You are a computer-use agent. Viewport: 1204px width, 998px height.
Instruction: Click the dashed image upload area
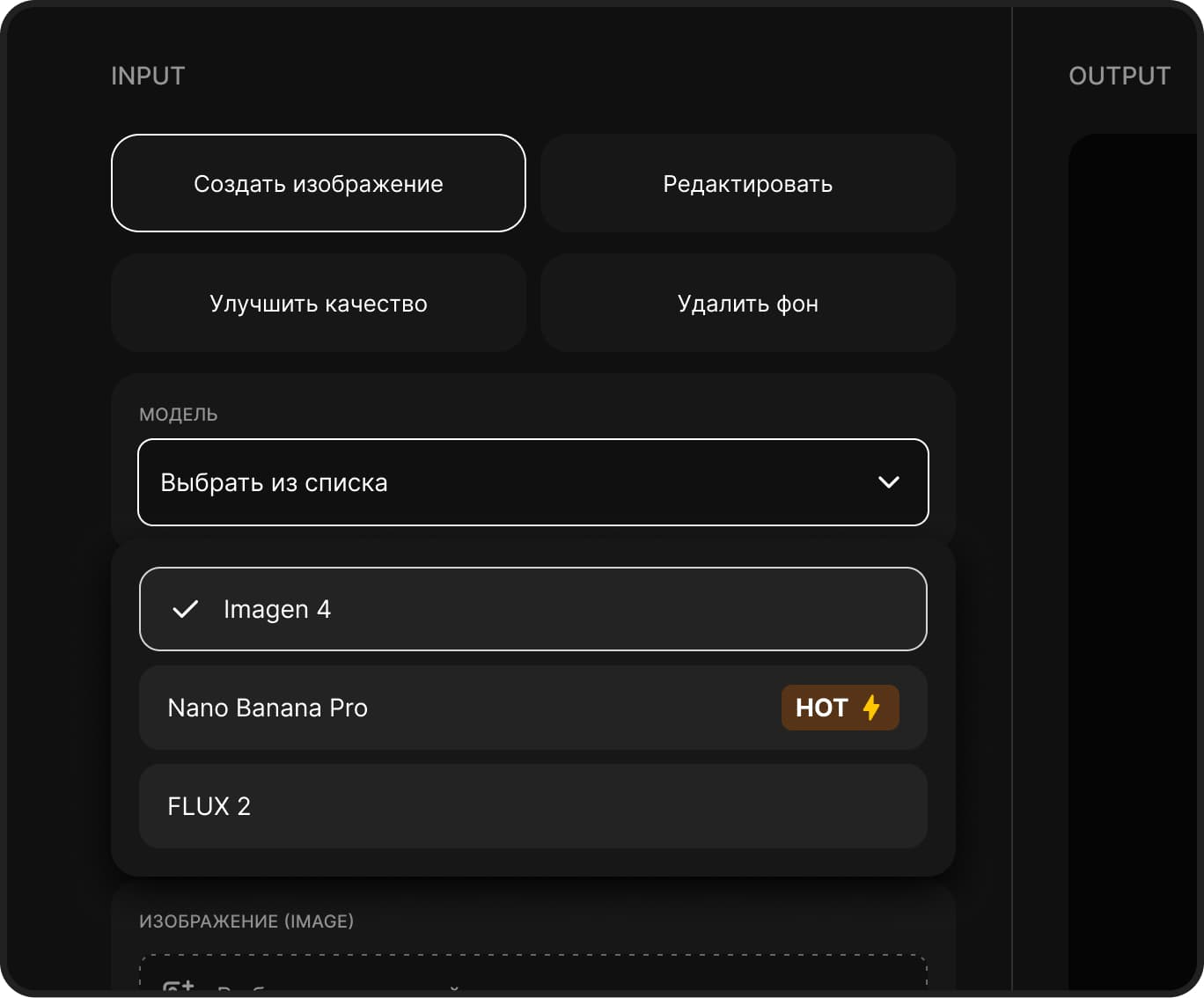click(x=532, y=975)
